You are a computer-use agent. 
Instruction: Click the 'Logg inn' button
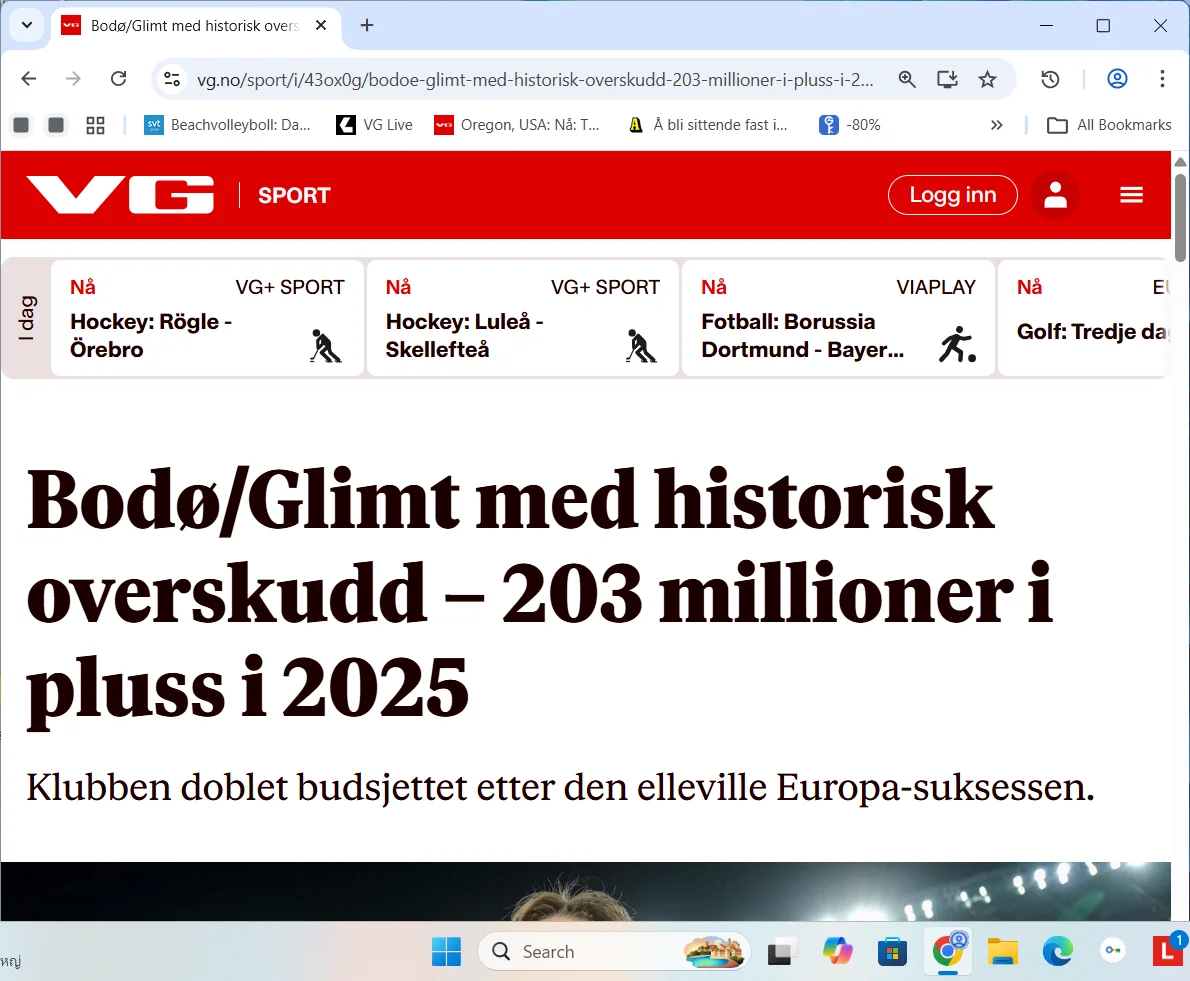[x=952, y=194]
